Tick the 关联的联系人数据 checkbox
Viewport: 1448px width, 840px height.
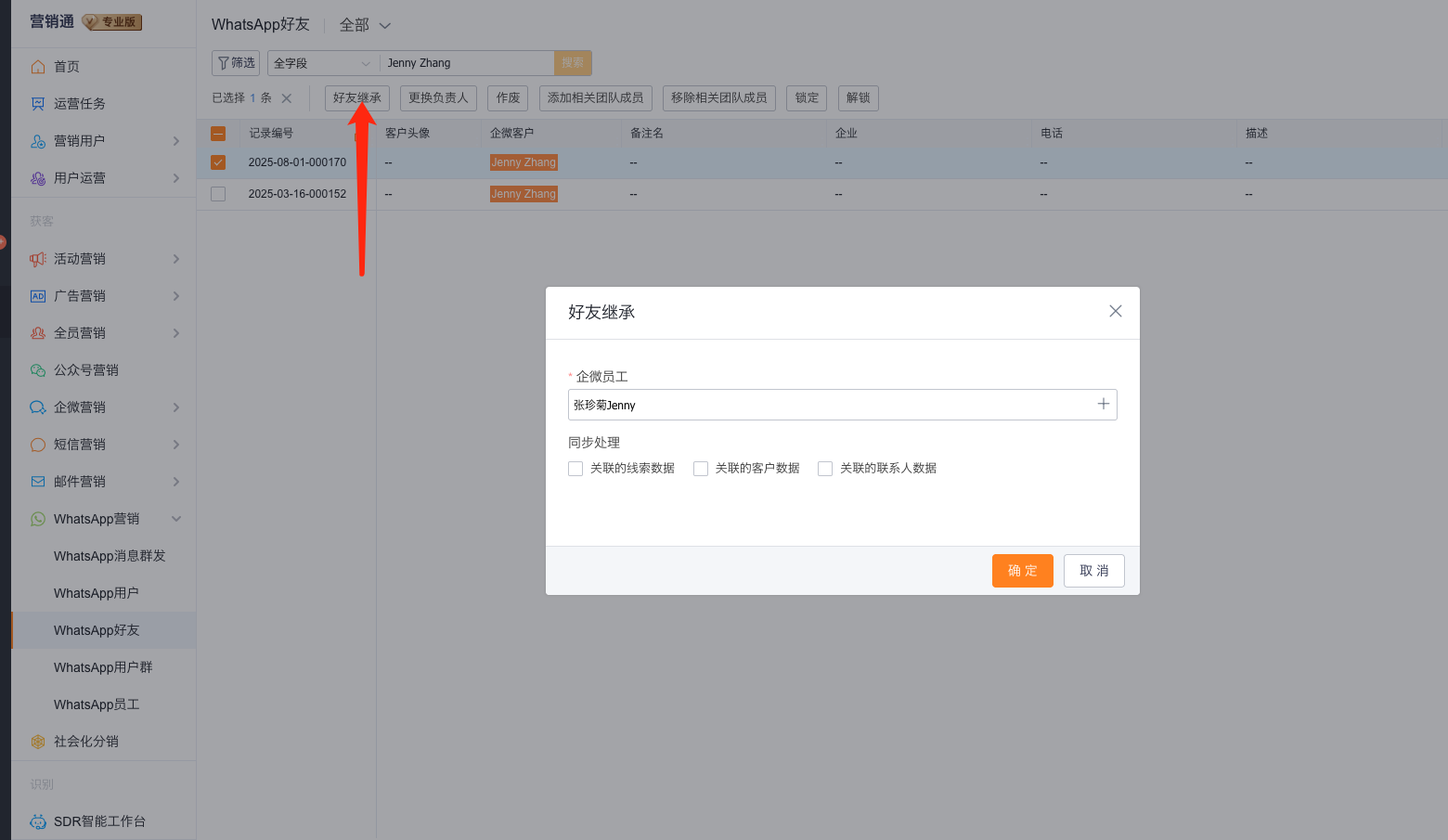[x=825, y=469]
